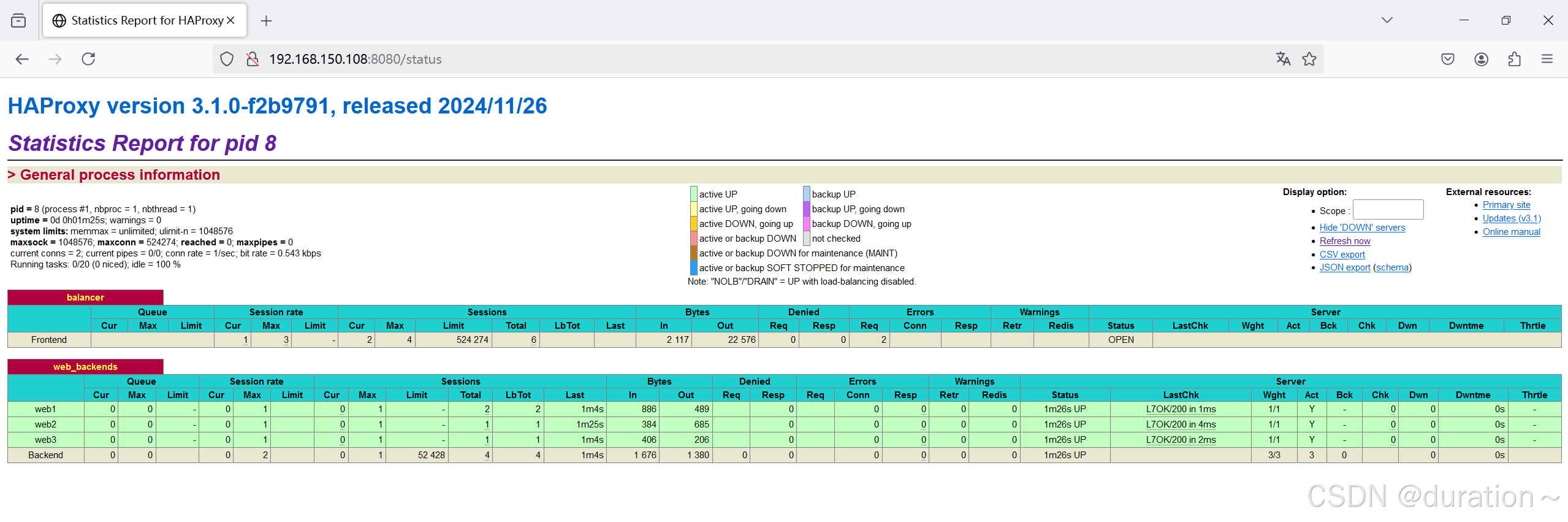This screenshot has width=1568, height=522.
Task: Click the balancer proxy title
Action: (x=85, y=297)
